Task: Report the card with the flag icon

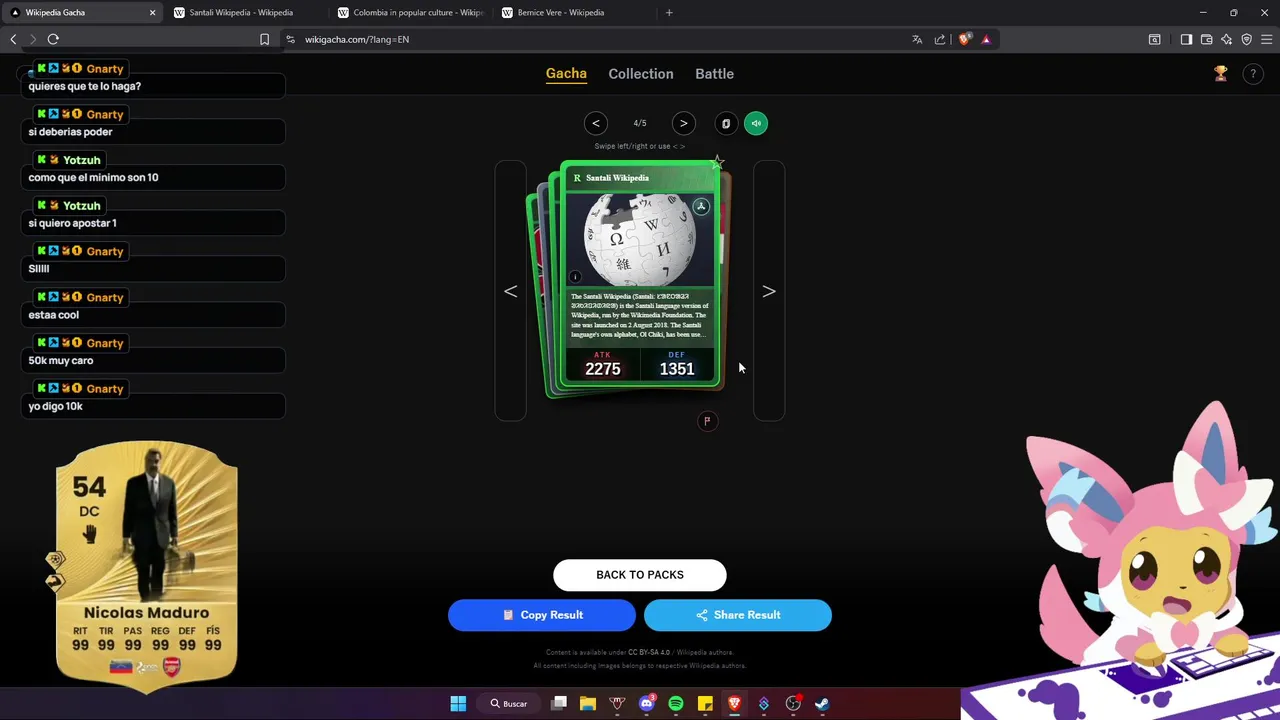Action: coord(707,421)
